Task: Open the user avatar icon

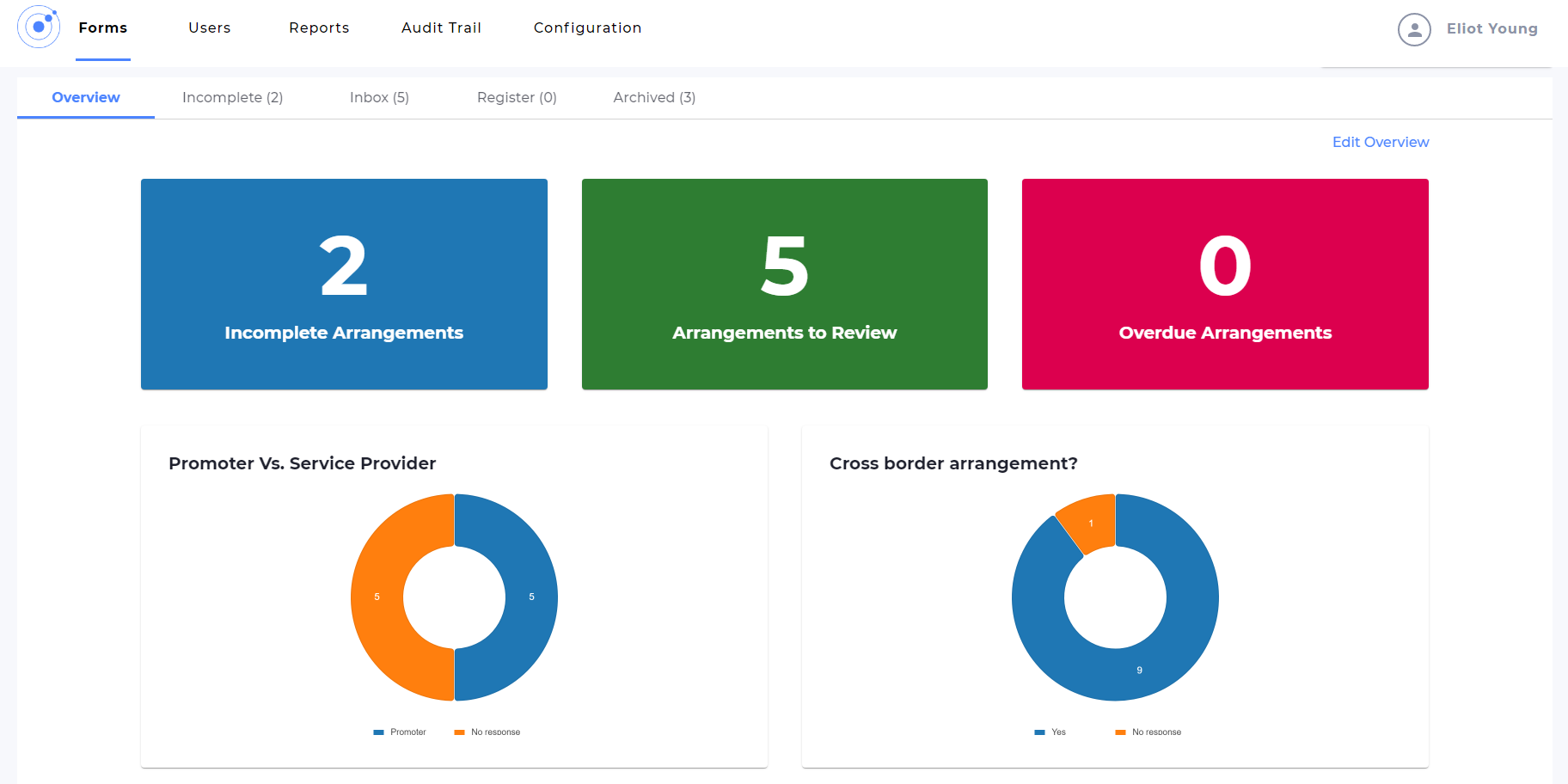Action: [1414, 29]
